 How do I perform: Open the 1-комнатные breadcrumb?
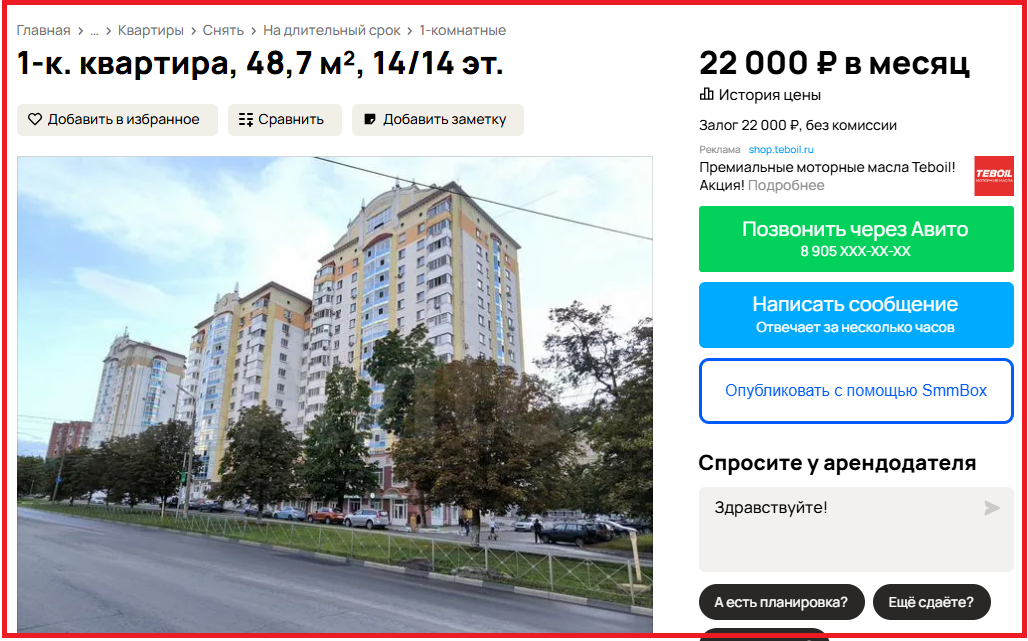click(463, 30)
